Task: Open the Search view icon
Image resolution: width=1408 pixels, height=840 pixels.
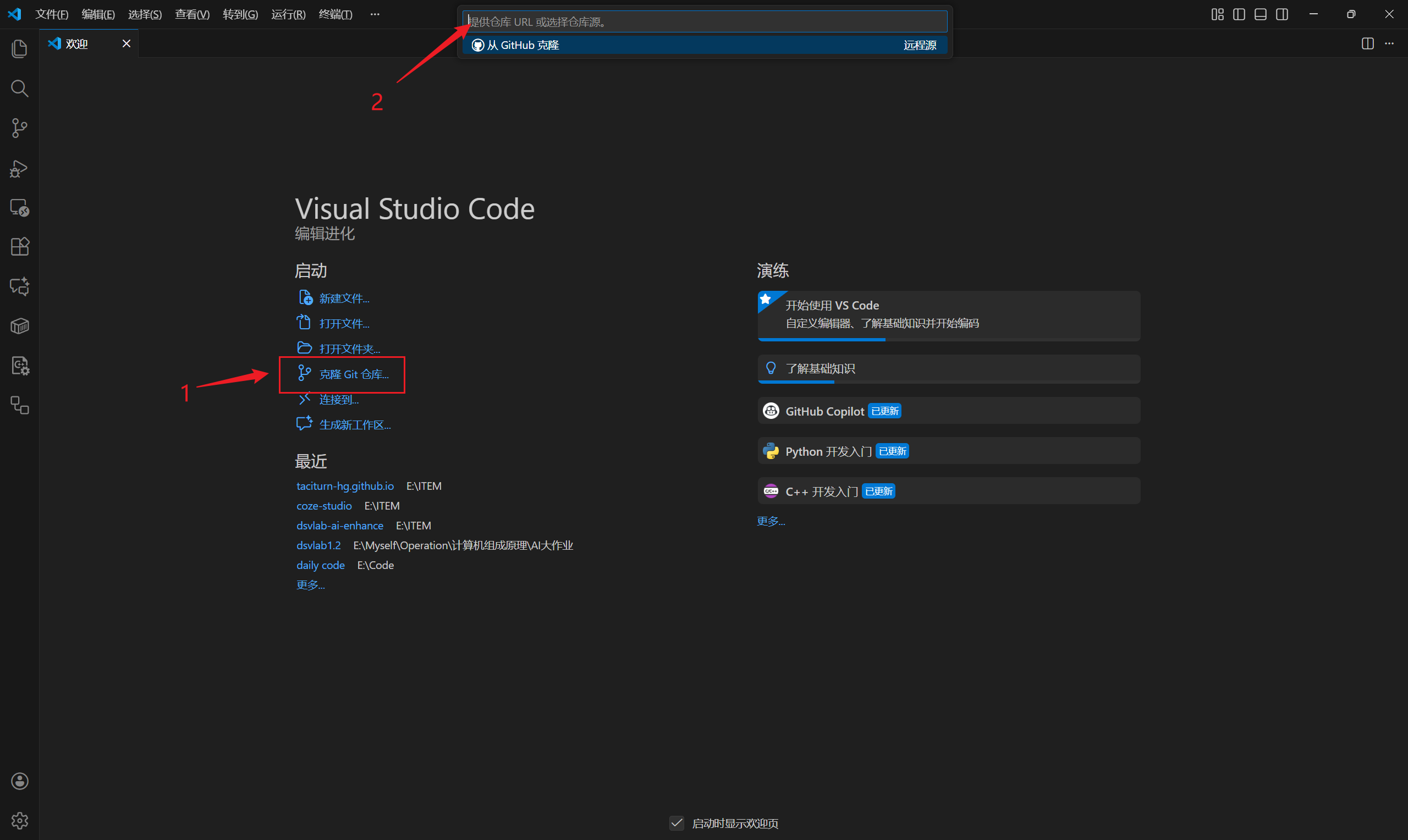Action: (19, 89)
